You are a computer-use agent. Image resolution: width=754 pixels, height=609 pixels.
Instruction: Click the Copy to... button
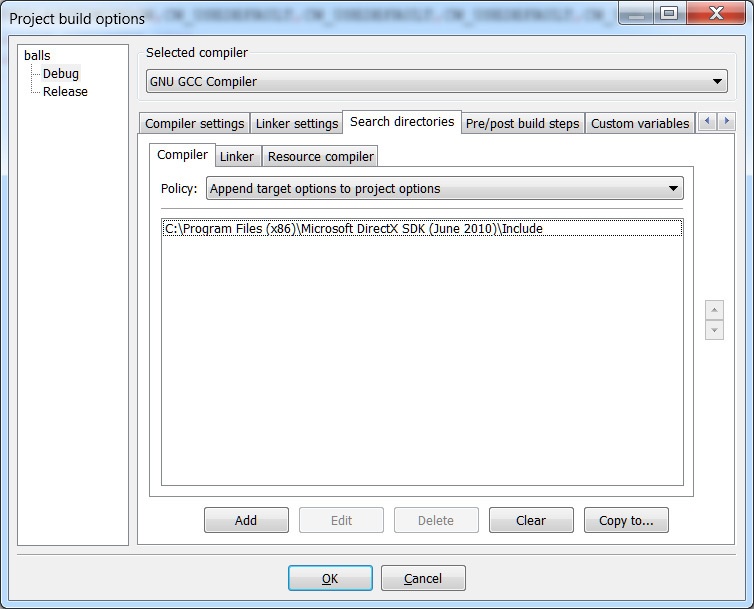(626, 520)
